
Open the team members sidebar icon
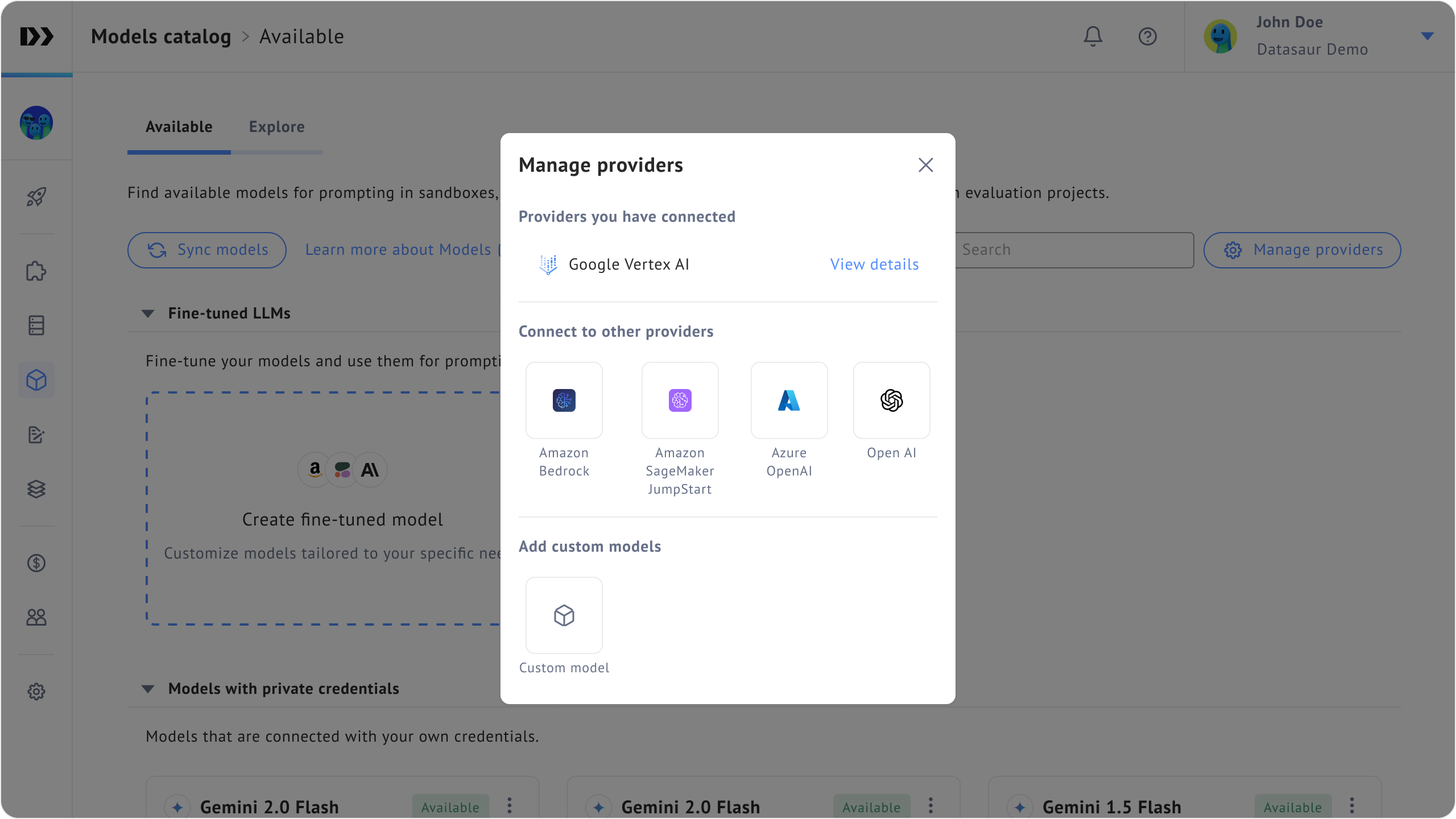click(x=36, y=617)
